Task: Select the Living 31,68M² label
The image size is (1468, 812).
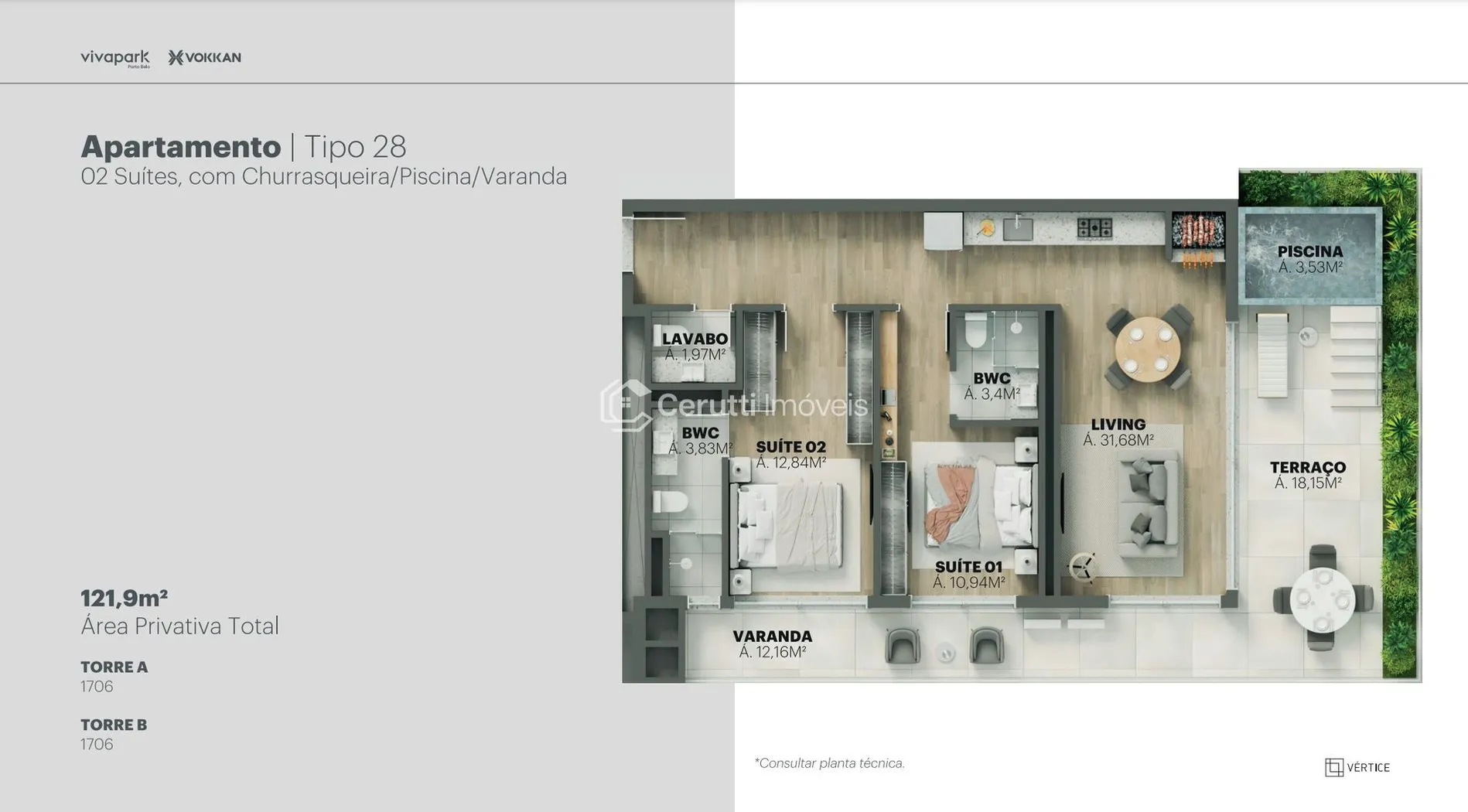Action: [x=1118, y=432]
